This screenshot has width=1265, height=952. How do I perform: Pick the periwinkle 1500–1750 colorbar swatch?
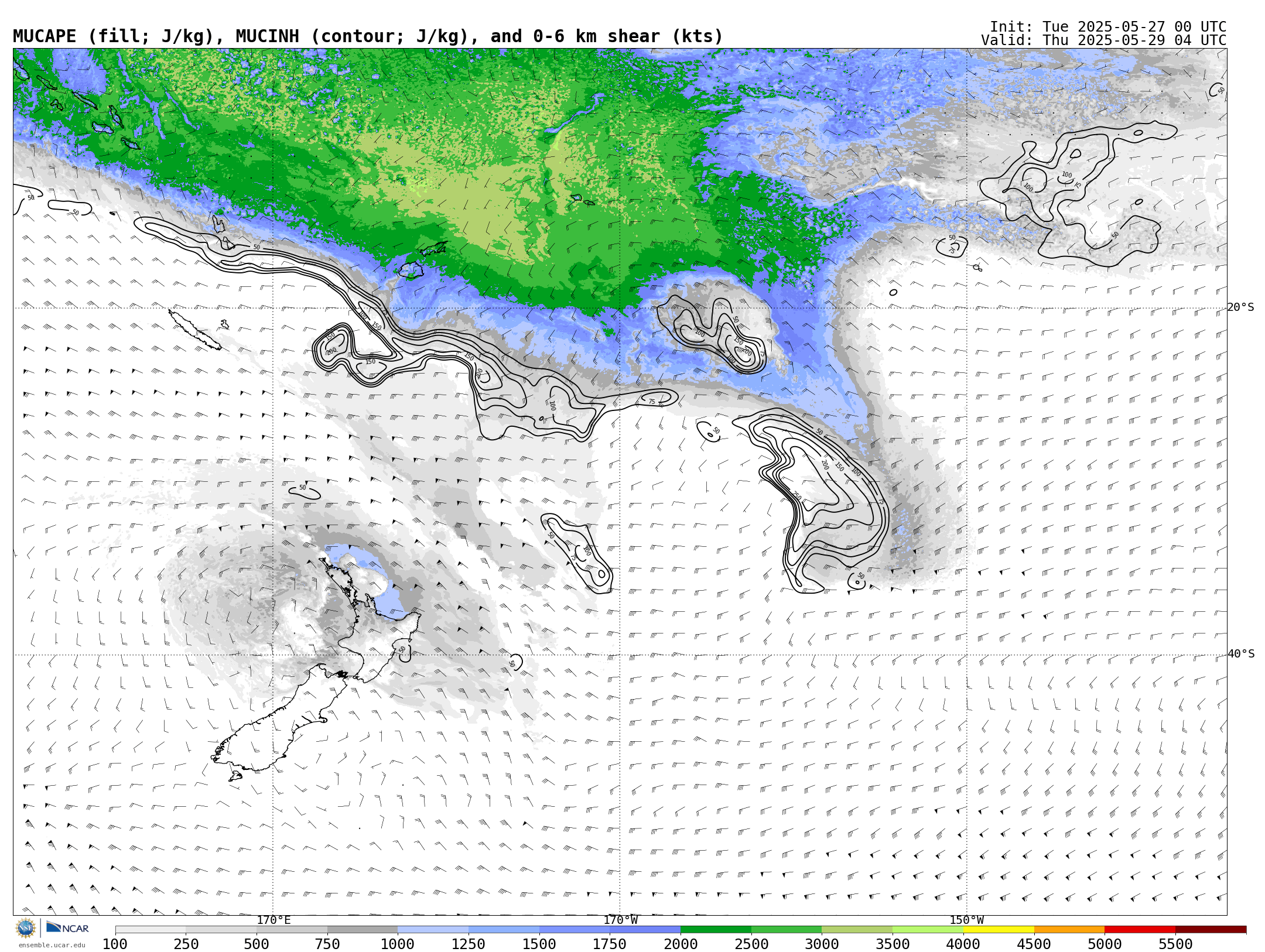pos(575,930)
